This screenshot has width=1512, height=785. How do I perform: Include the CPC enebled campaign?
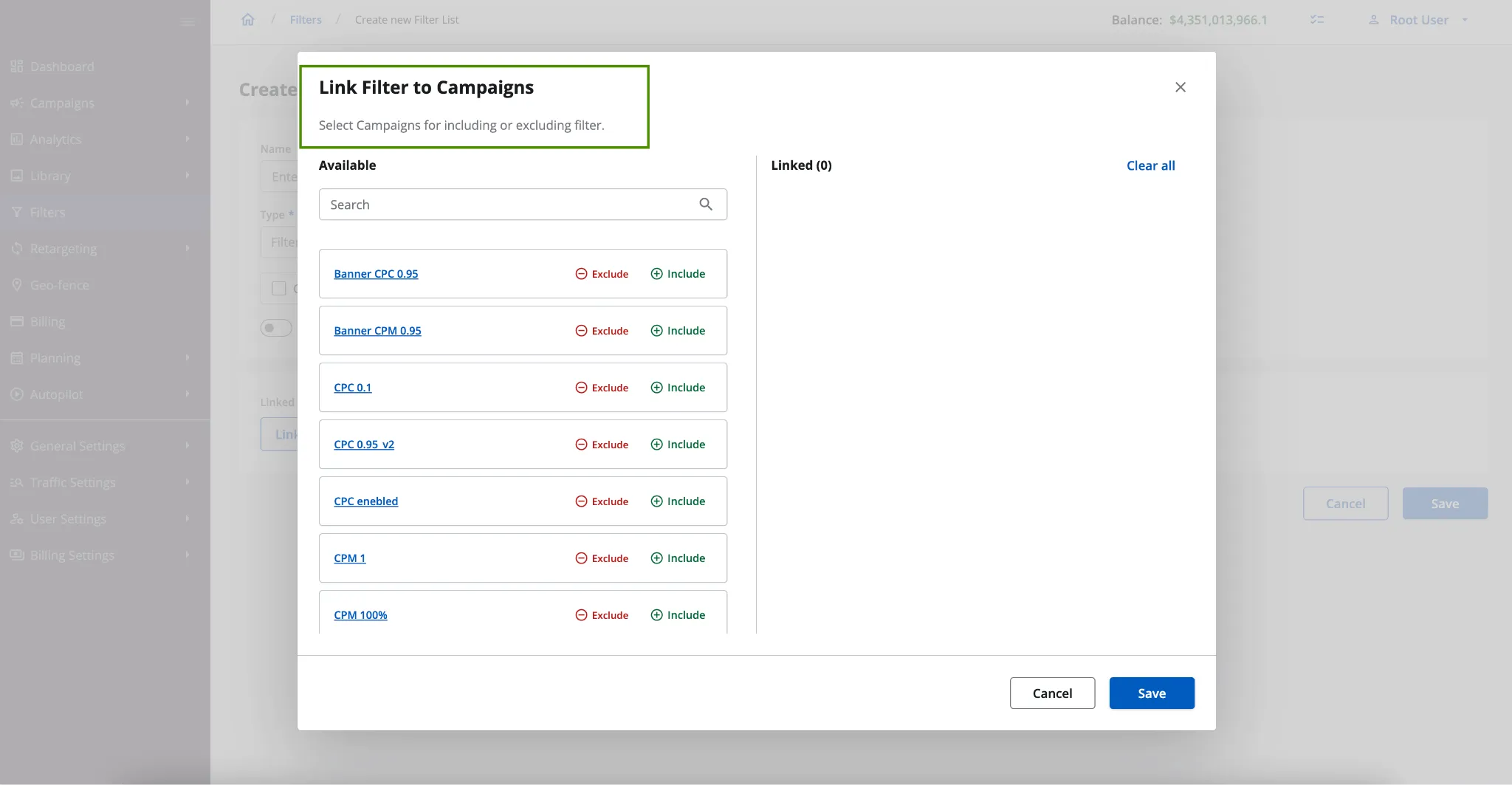point(678,501)
